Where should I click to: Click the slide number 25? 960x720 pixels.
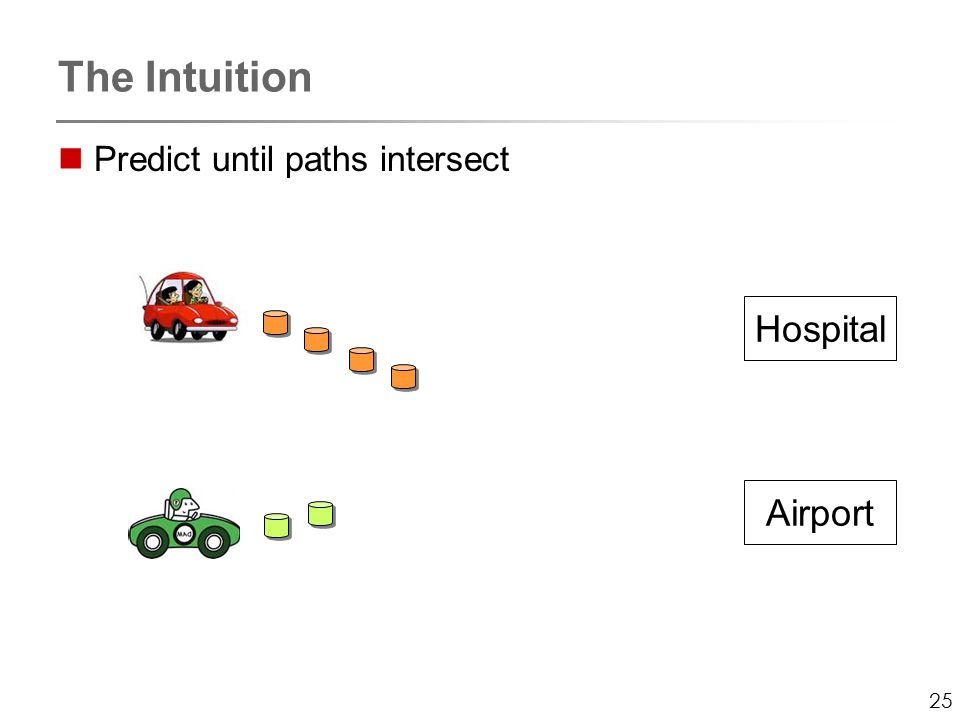tap(940, 700)
